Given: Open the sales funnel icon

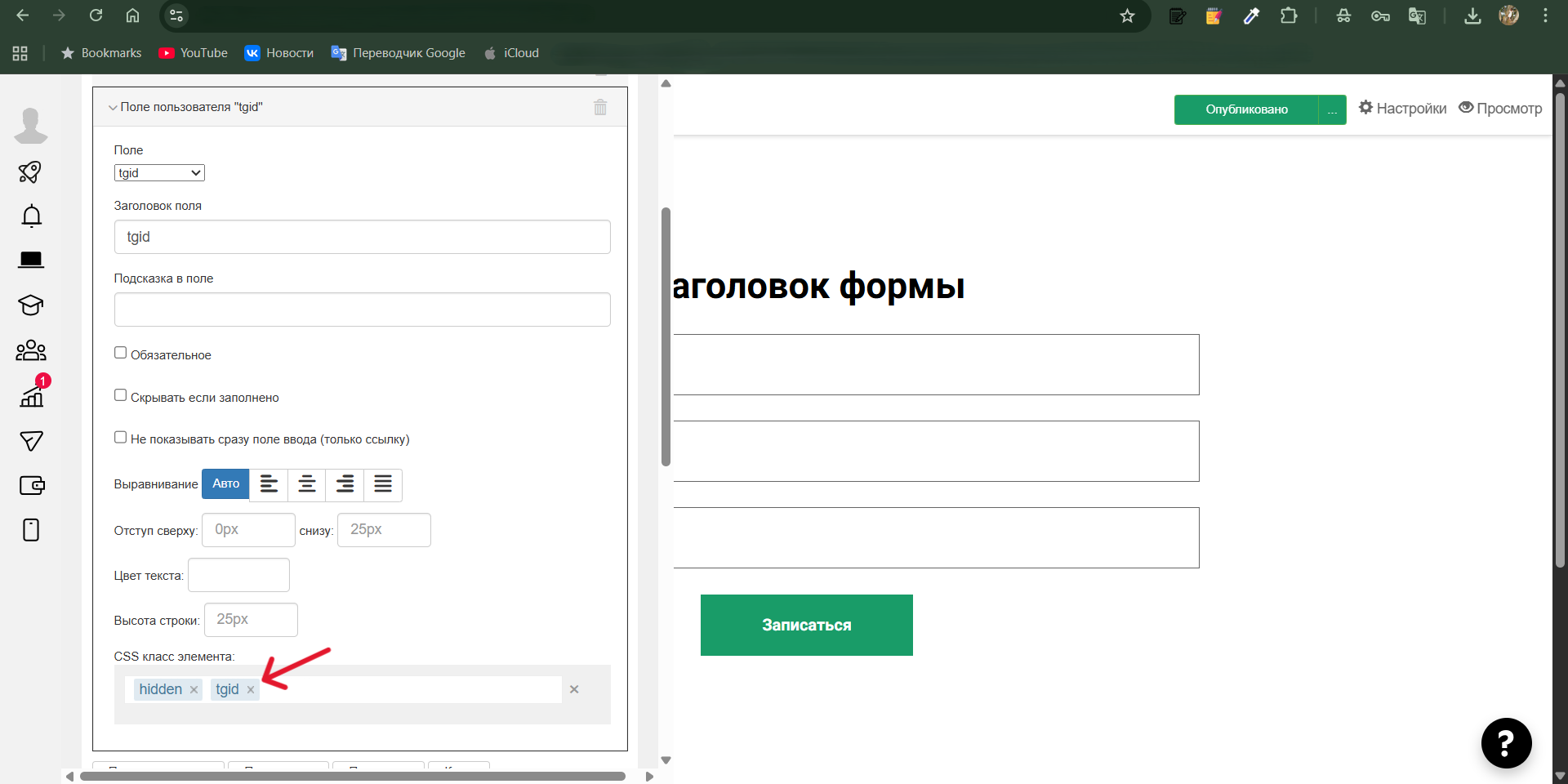Looking at the screenshot, I should pyautogui.click(x=30, y=441).
